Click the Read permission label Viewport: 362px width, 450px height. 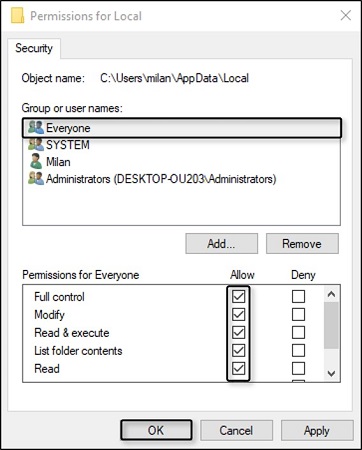[47, 369]
